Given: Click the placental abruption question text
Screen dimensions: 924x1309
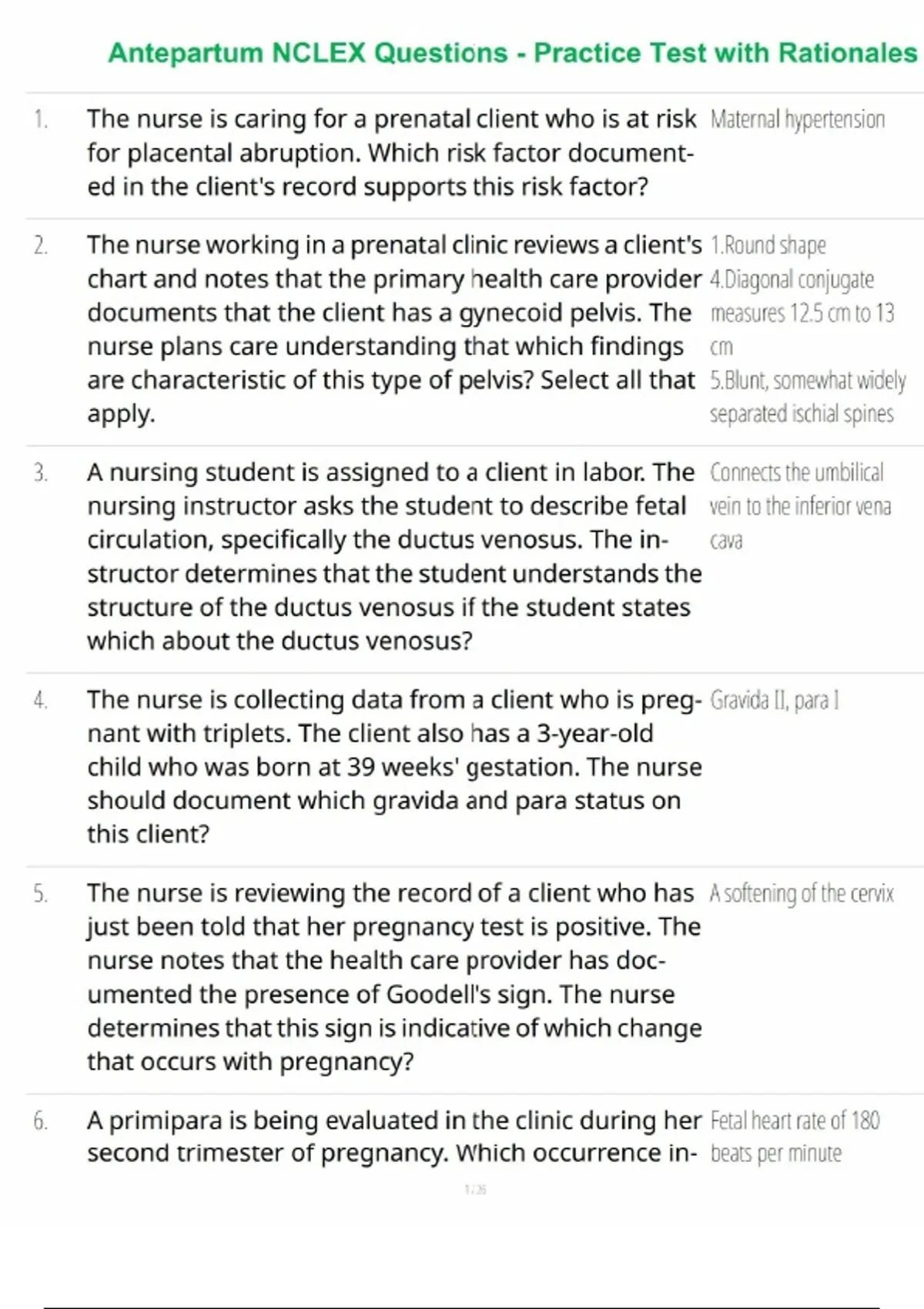Looking at the screenshot, I should pos(391,152).
